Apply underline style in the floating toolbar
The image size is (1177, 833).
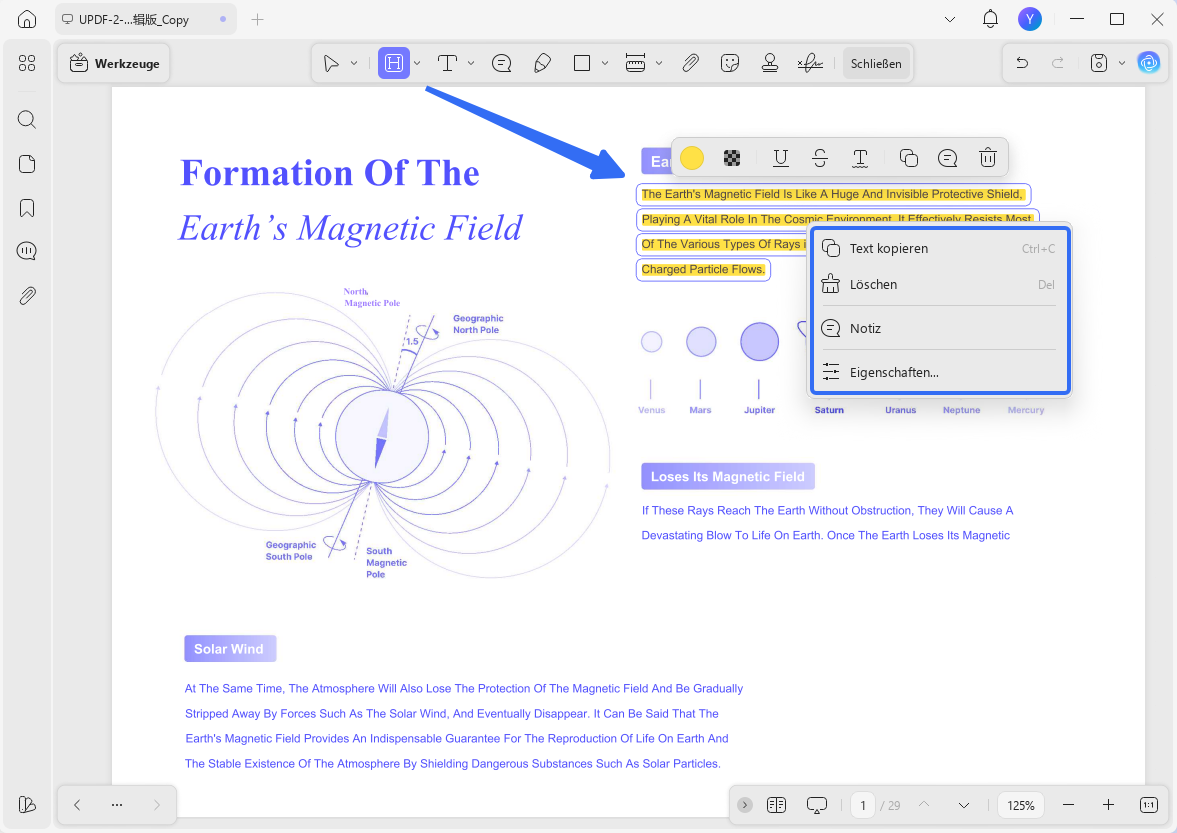[x=781, y=158]
